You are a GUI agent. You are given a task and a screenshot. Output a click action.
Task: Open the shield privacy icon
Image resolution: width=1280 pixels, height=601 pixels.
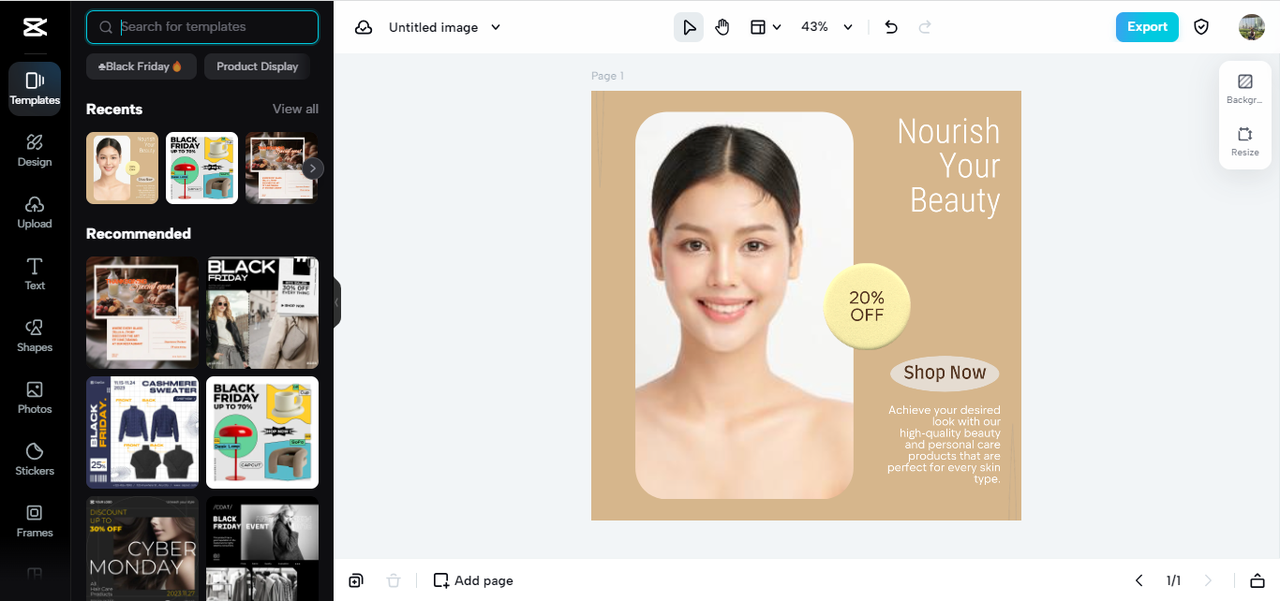pyautogui.click(x=1201, y=27)
